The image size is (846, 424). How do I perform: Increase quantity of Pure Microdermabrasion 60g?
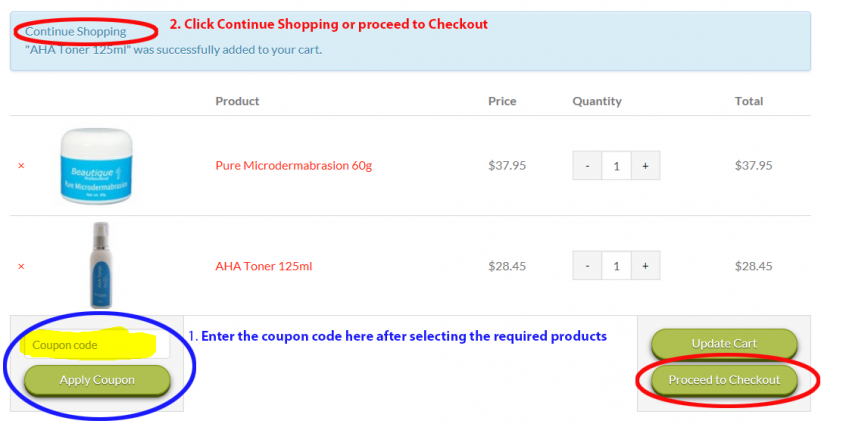click(645, 166)
